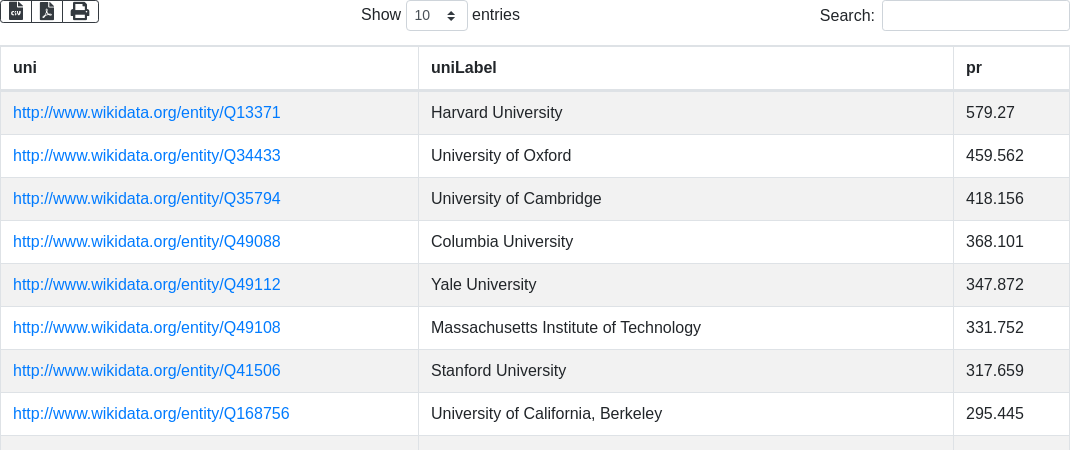Image resolution: width=1070 pixels, height=450 pixels.
Task: Sort by the pr column header
Action: coord(974,68)
